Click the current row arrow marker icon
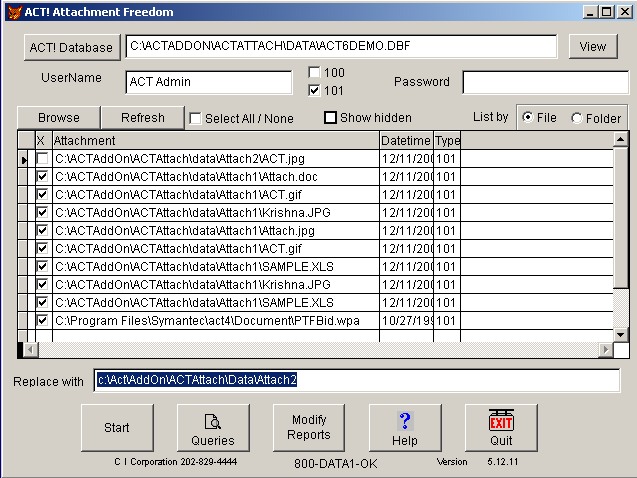The height and width of the screenshot is (478, 637). point(24,160)
